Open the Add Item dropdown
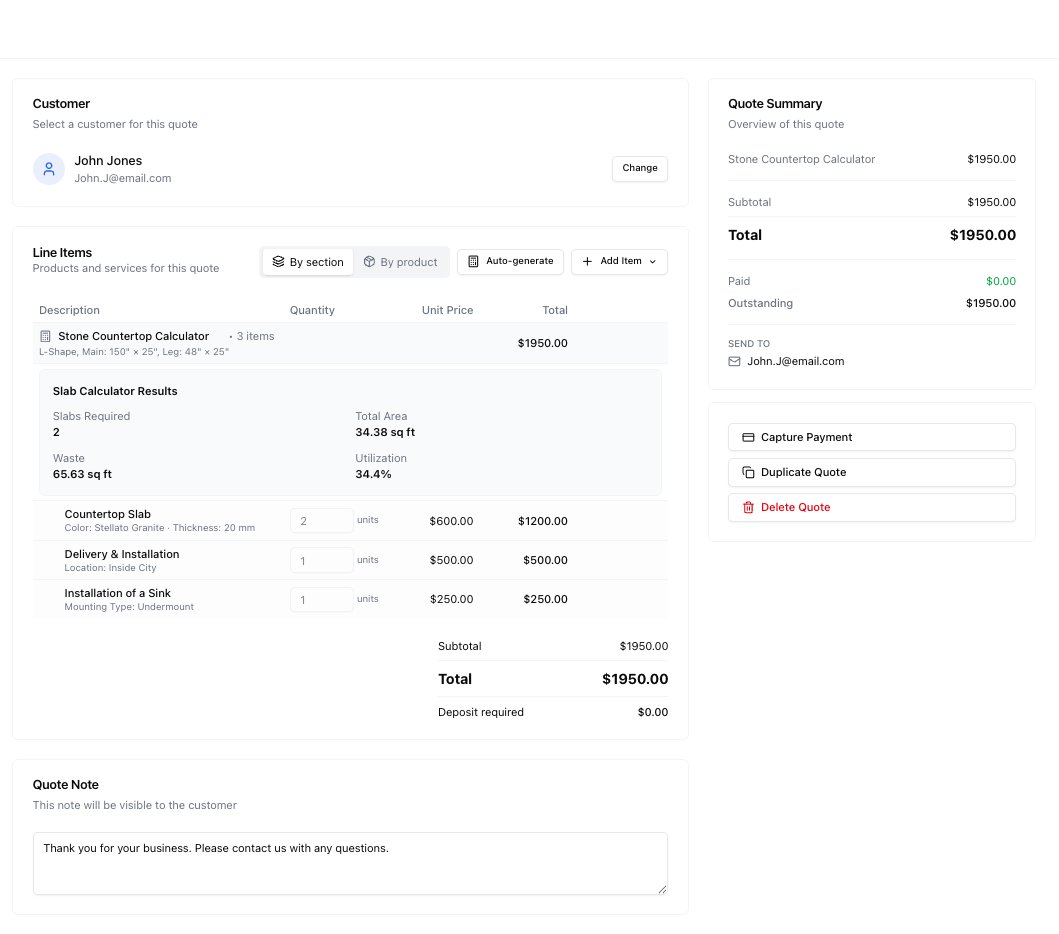Viewport: 1059px width, 934px height. click(x=619, y=261)
